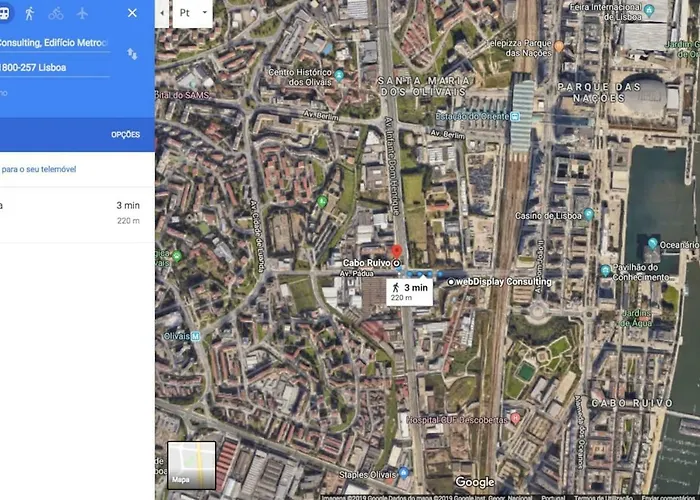
Task: Collapse the side panel with left arrow
Action: (162, 13)
